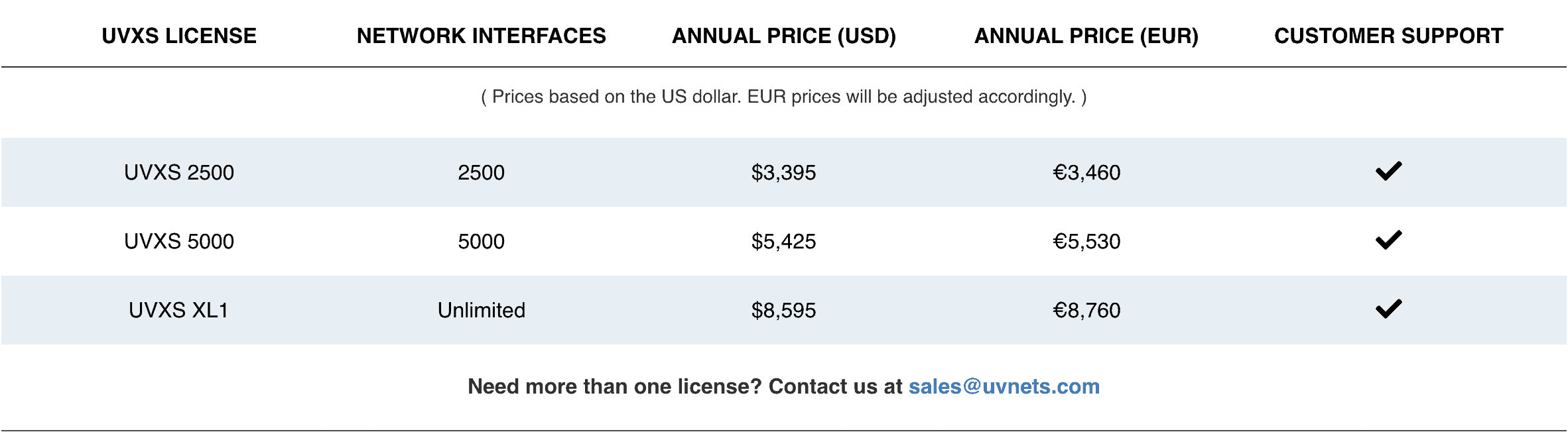Screen dimensions: 1568x432
Task: Click the UVXS 2500 customer support checkmark
Action: tap(1388, 171)
